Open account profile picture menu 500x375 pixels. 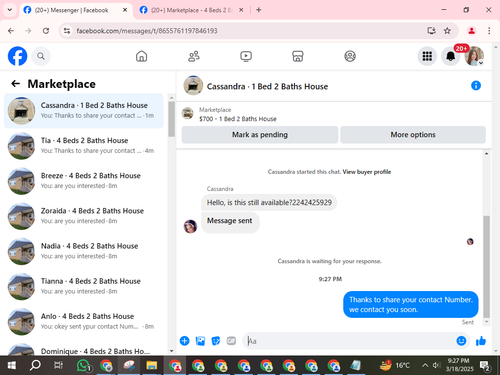pos(474,56)
